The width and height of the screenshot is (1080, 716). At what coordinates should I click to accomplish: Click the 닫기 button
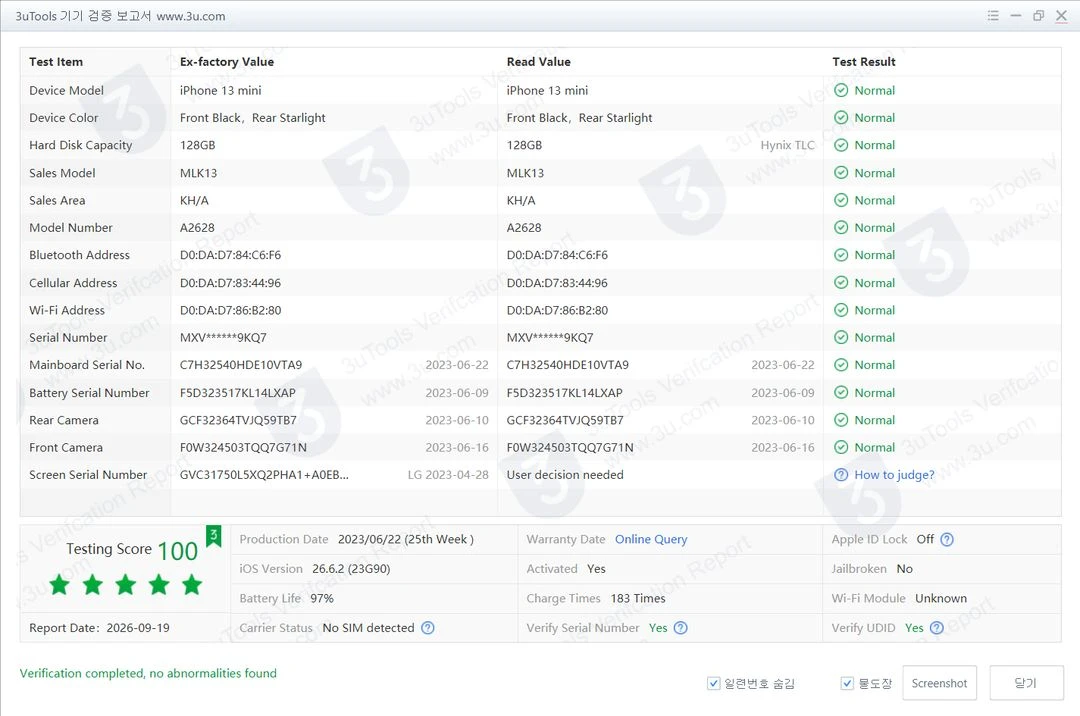pos(1026,683)
